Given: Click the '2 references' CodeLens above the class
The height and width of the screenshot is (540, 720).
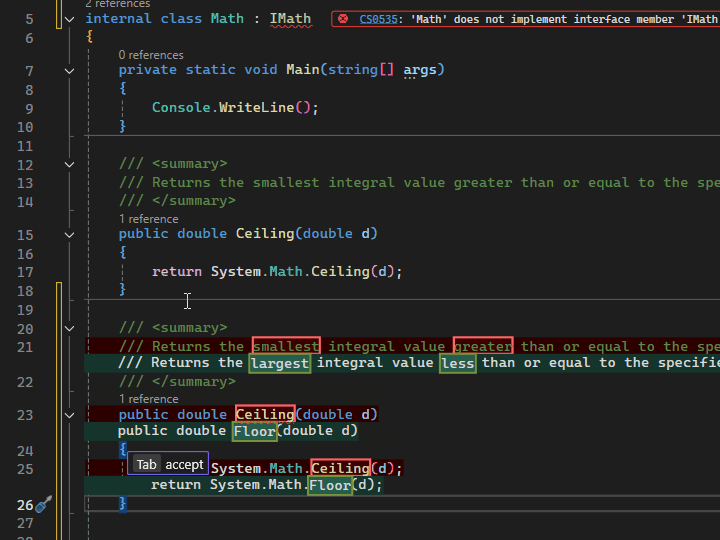Looking at the screenshot, I should (118, 4).
